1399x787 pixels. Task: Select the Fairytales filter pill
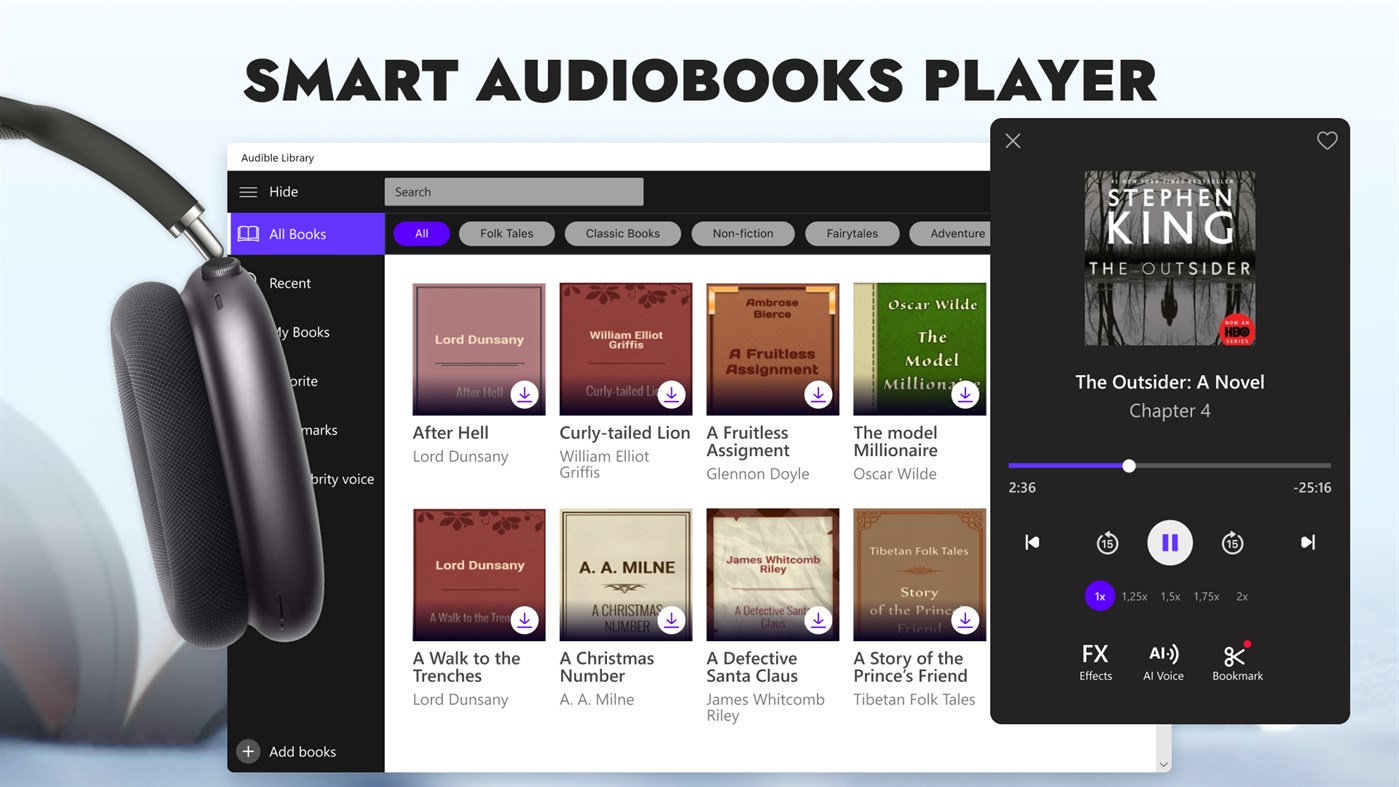pyautogui.click(x=851, y=233)
